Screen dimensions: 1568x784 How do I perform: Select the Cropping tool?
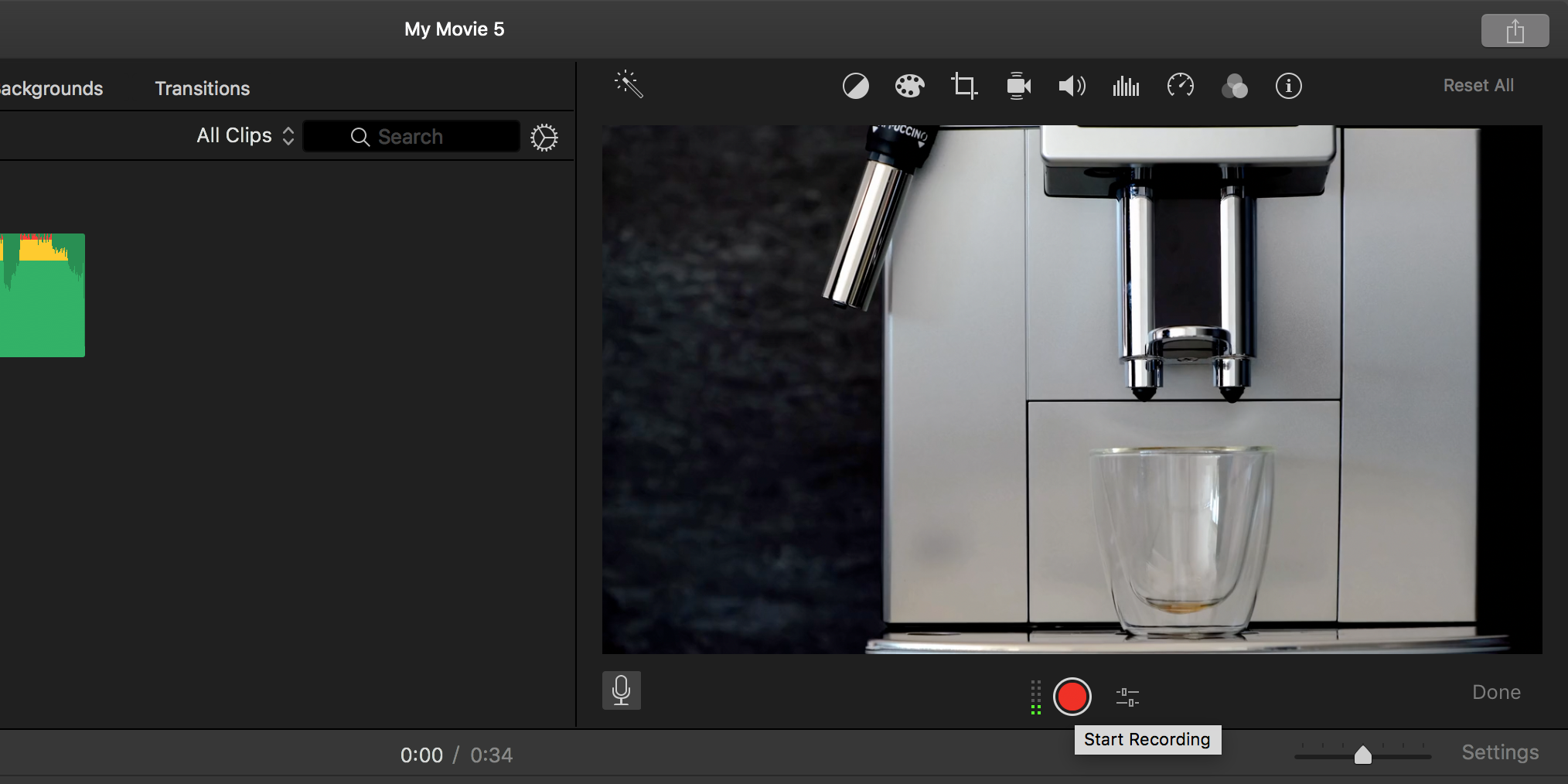coord(963,86)
